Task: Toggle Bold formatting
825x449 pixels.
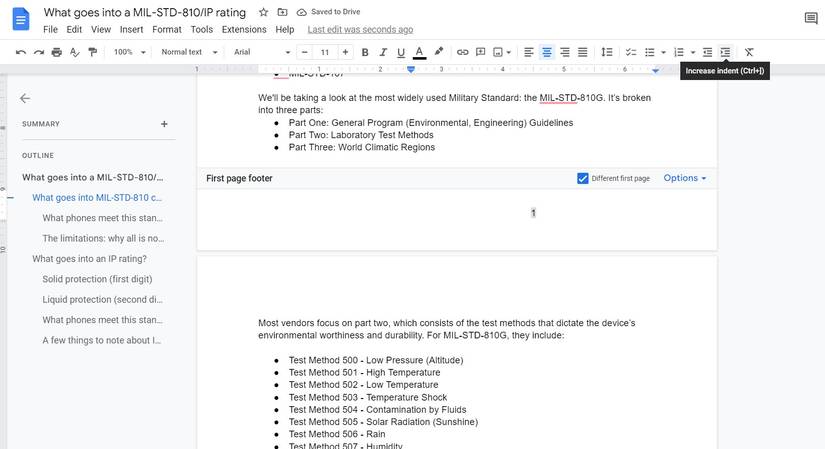Action: pyautogui.click(x=365, y=52)
